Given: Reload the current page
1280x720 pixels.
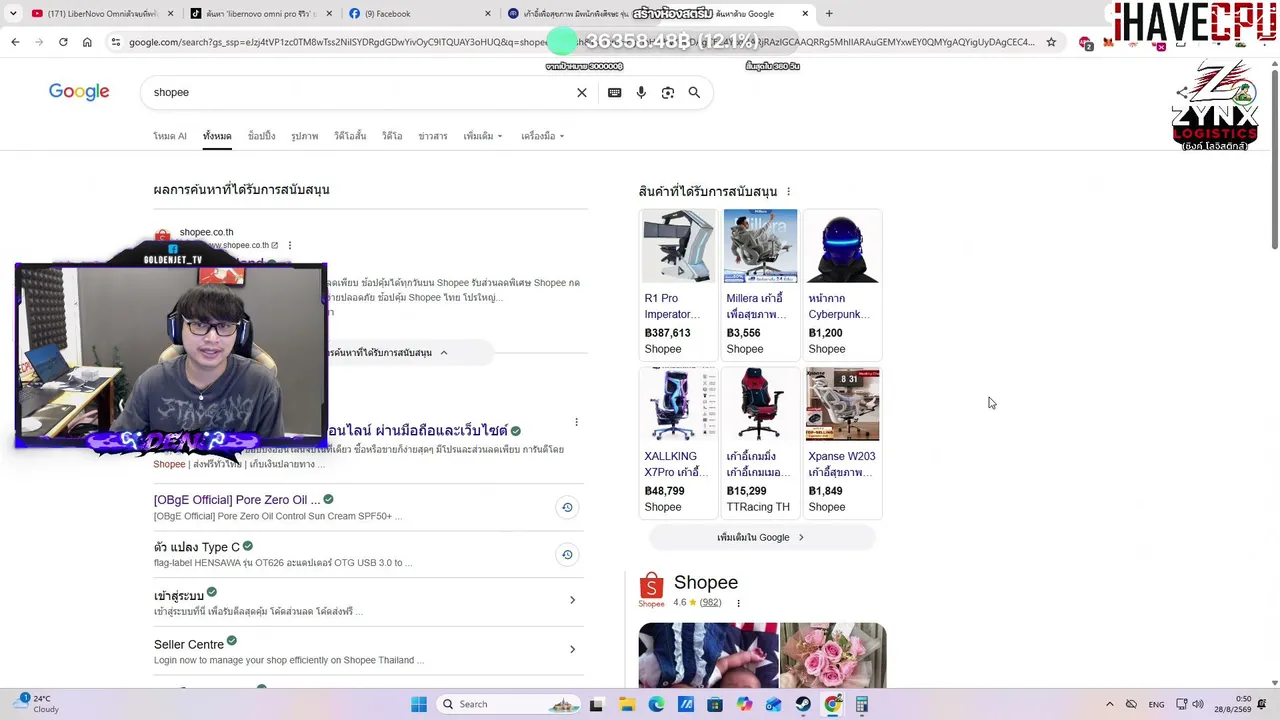Looking at the screenshot, I should pos(63,42).
